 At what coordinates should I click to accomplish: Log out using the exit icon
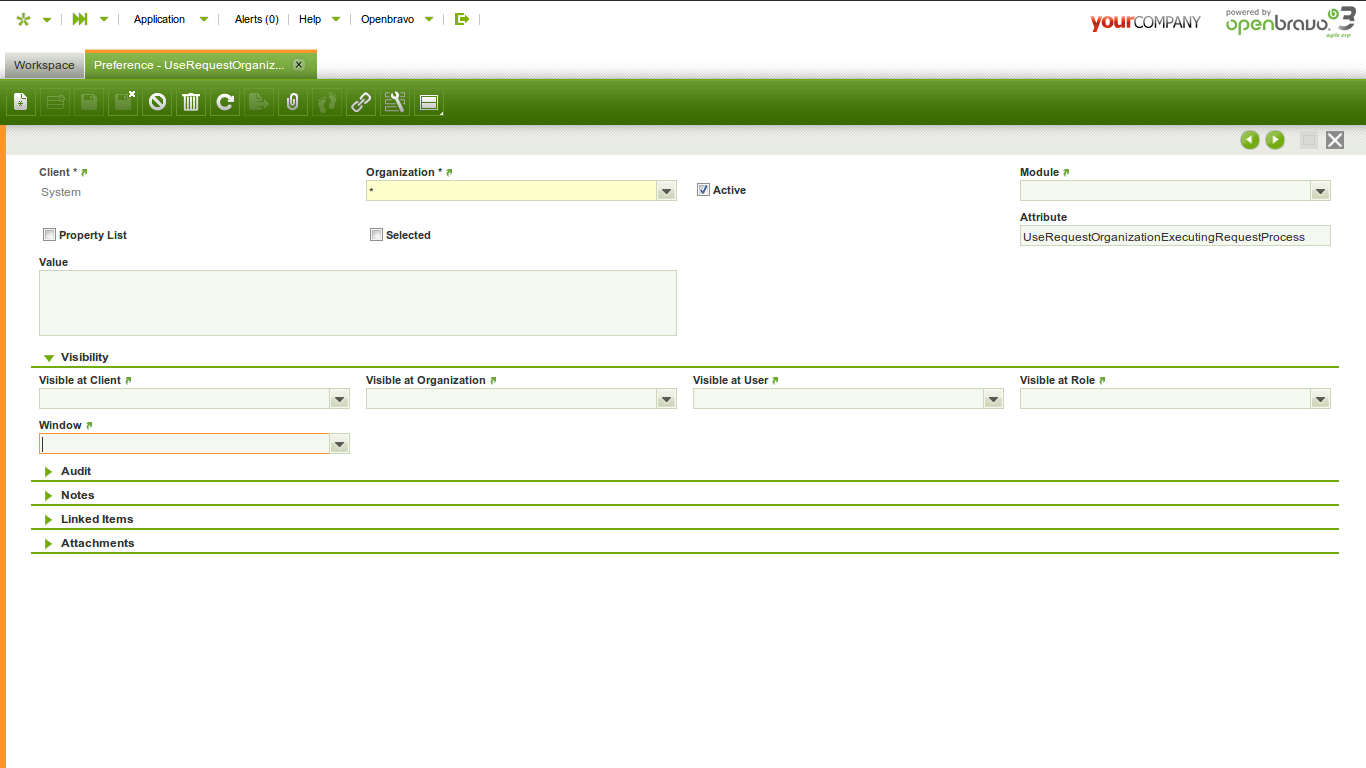(x=462, y=19)
